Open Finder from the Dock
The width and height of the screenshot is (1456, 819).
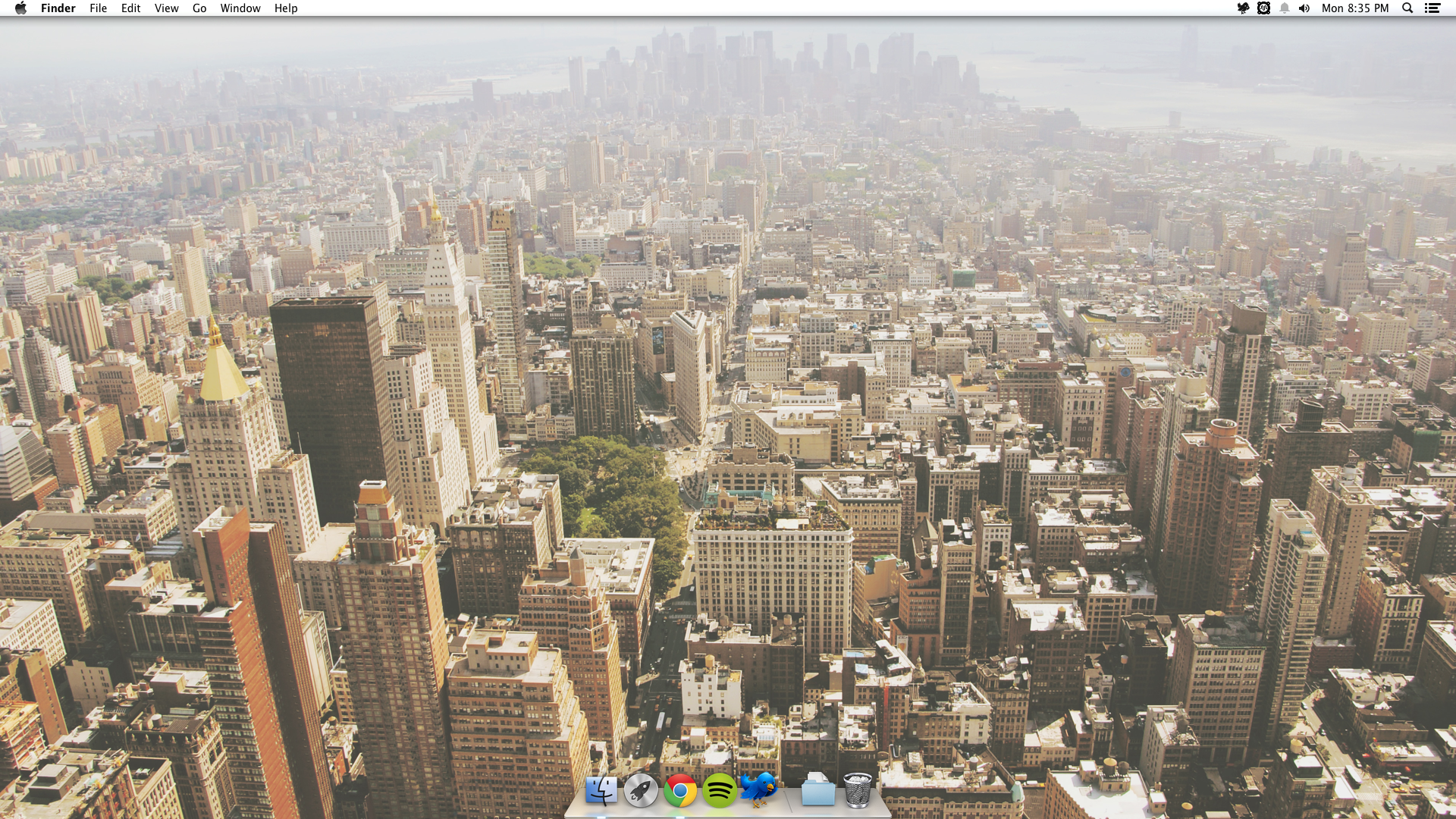click(x=601, y=791)
